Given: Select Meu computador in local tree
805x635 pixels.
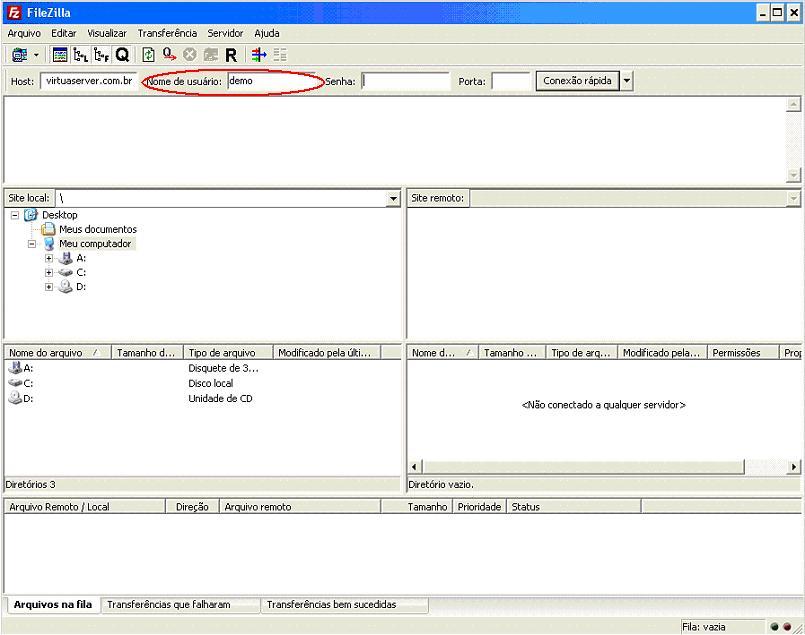Looking at the screenshot, I should point(95,244).
